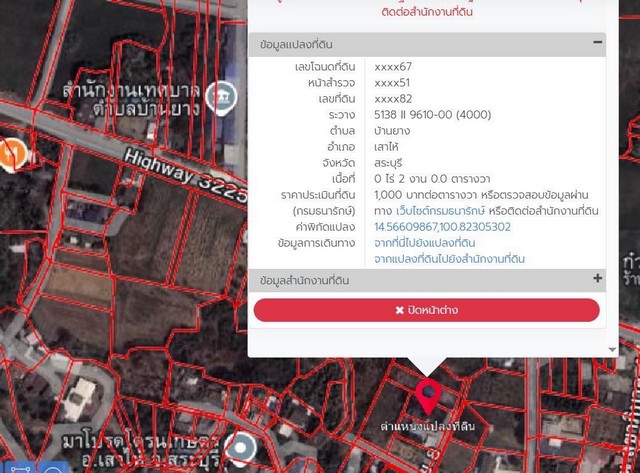Viewport: 640px width, 473px height.
Task: Click the popup scrollbar down arrow
Action: [612, 349]
